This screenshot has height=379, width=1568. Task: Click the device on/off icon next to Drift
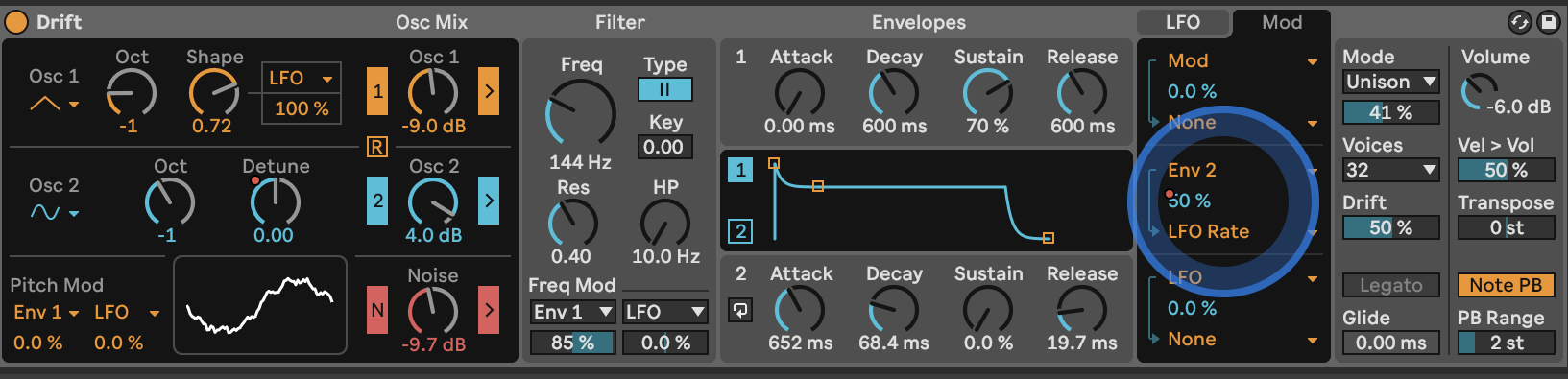coord(16,21)
